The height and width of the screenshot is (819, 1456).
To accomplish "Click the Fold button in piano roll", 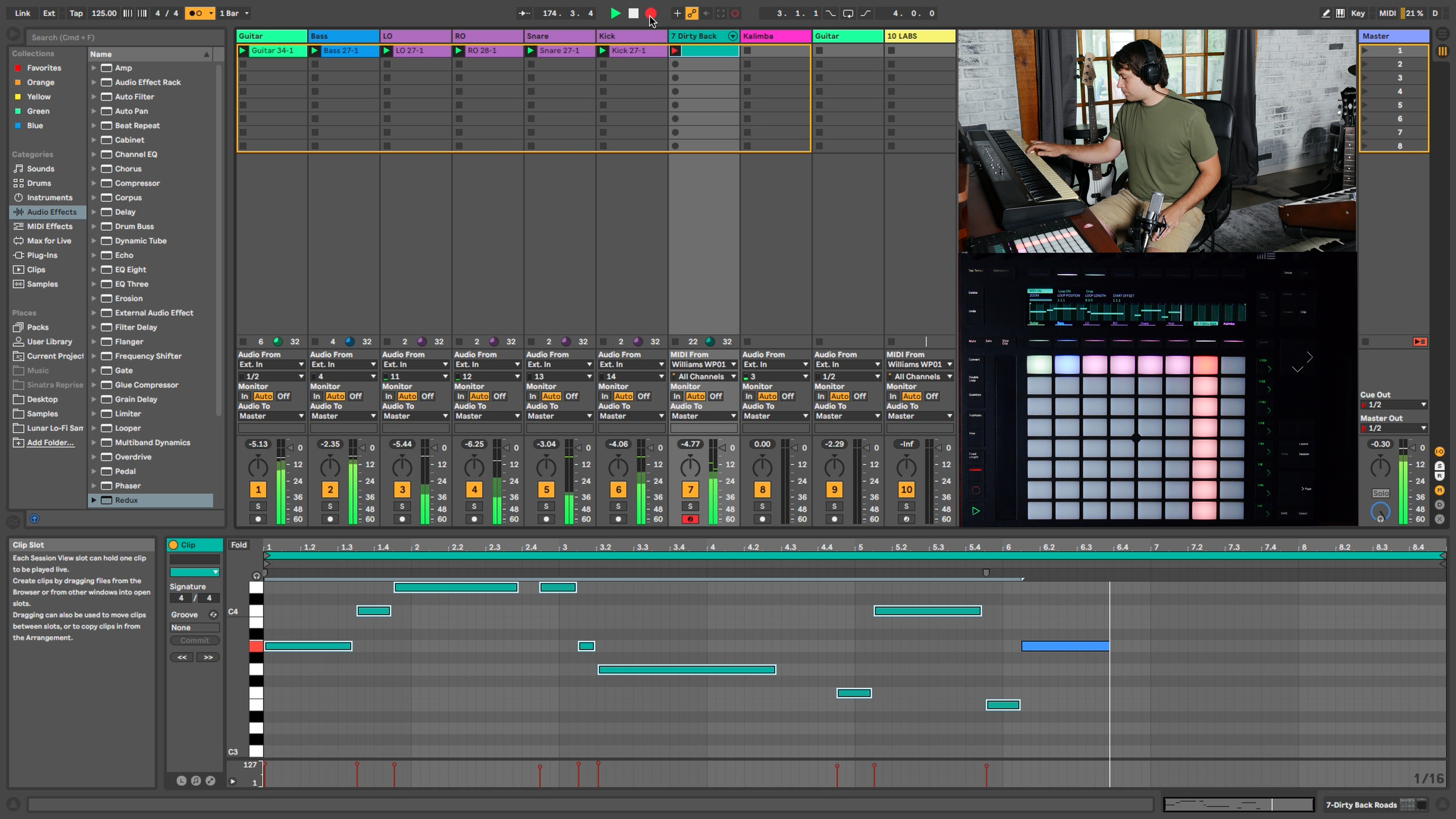I will coord(238,545).
